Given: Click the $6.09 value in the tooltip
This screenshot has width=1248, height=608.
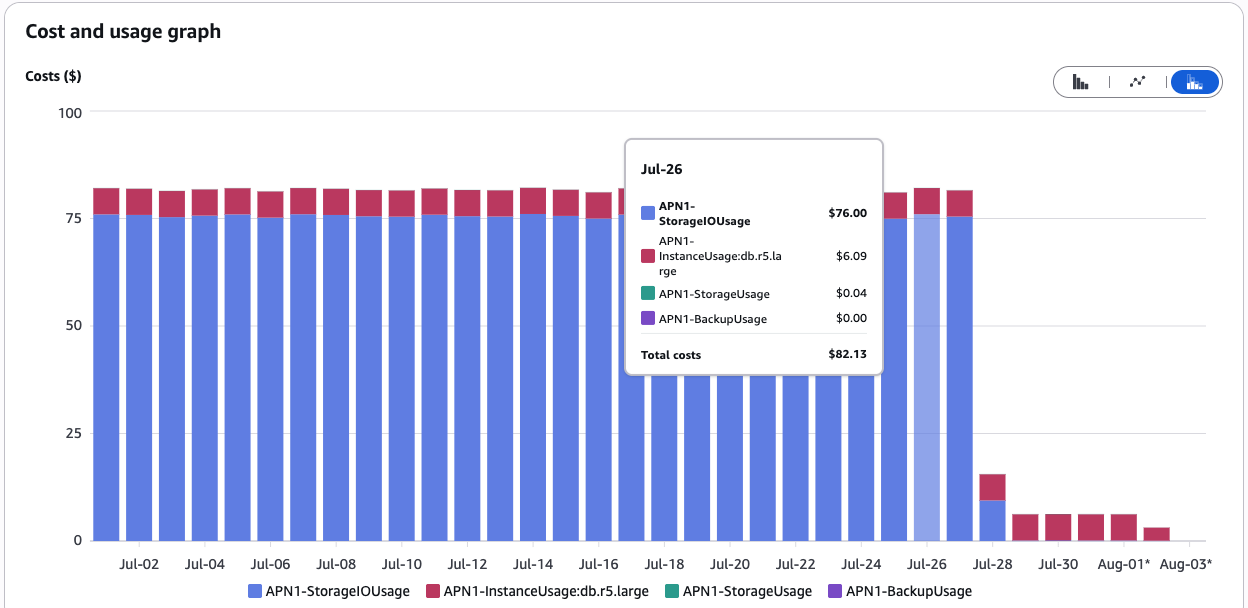Looking at the screenshot, I should coord(851,256).
